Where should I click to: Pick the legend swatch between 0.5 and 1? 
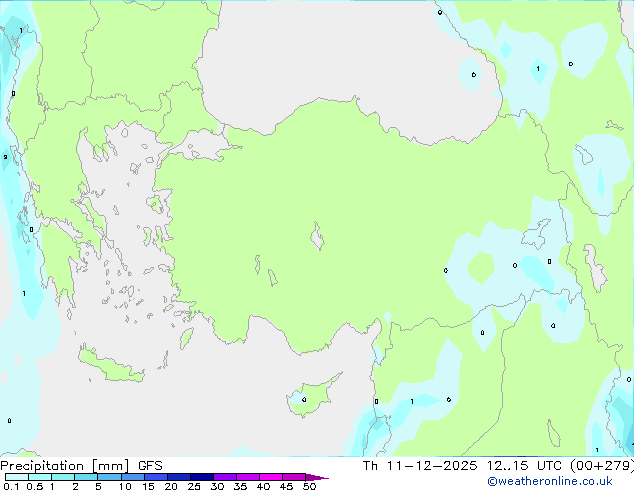tap(40, 477)
